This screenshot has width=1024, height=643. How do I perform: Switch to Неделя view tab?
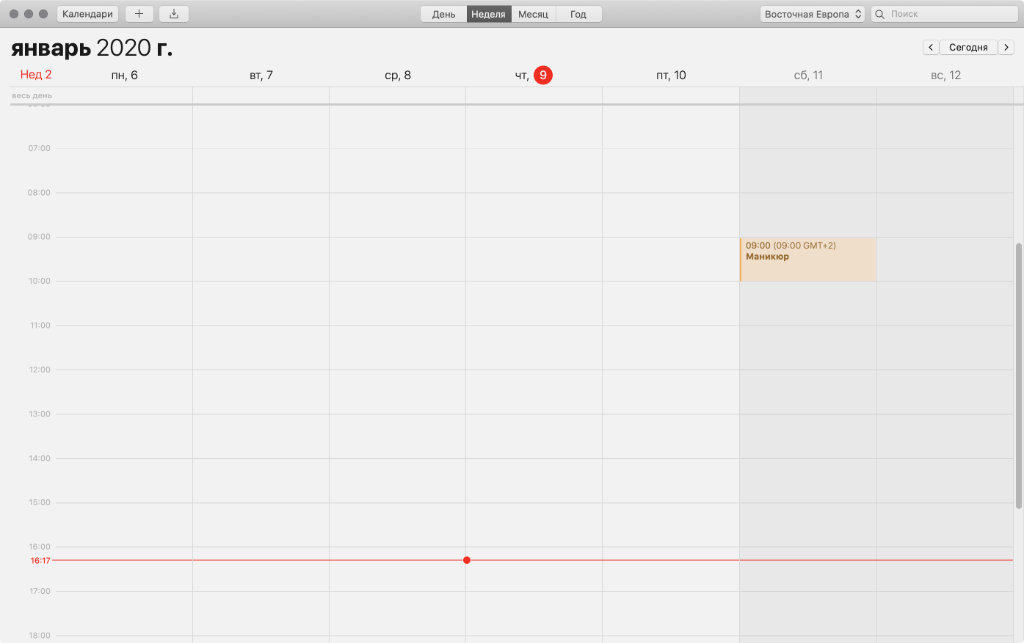(x=489, y=14)
